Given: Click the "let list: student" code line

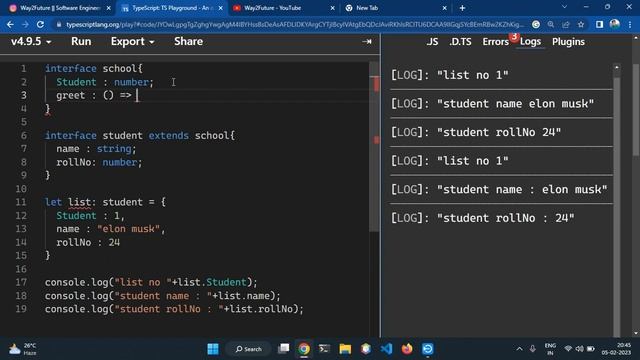Looking at the screenshot, I should [105, 202].
